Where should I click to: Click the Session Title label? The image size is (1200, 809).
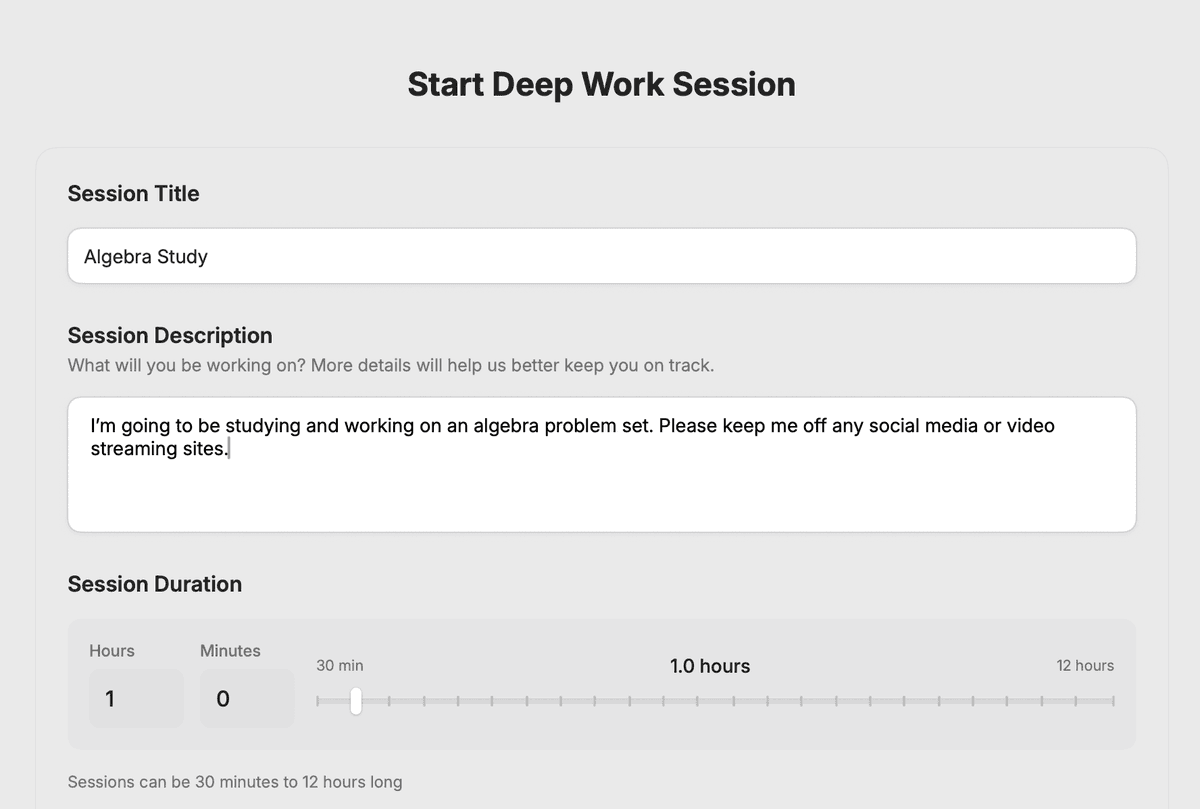pyautogui.click(x=133, y=193)
